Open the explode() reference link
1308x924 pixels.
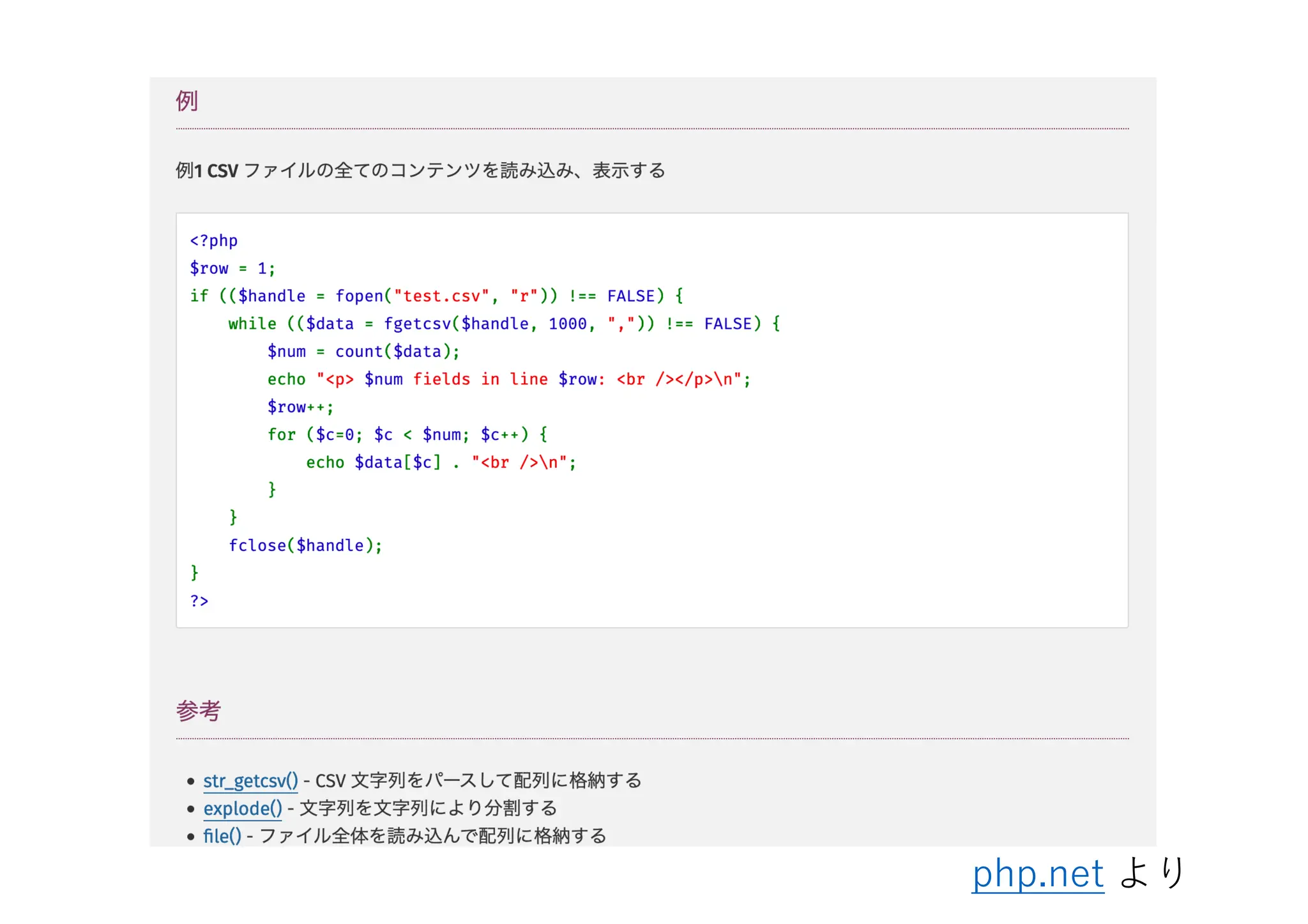click(x=243, y=808)
